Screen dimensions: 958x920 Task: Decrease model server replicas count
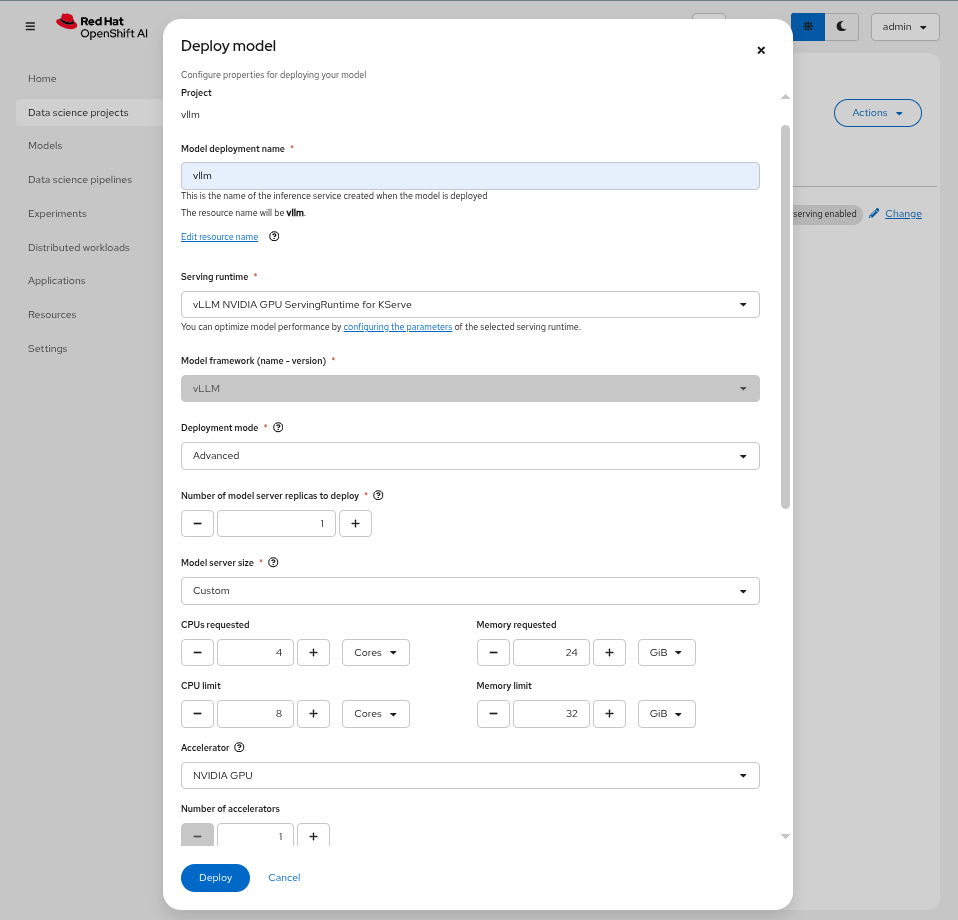pos(197,524)
